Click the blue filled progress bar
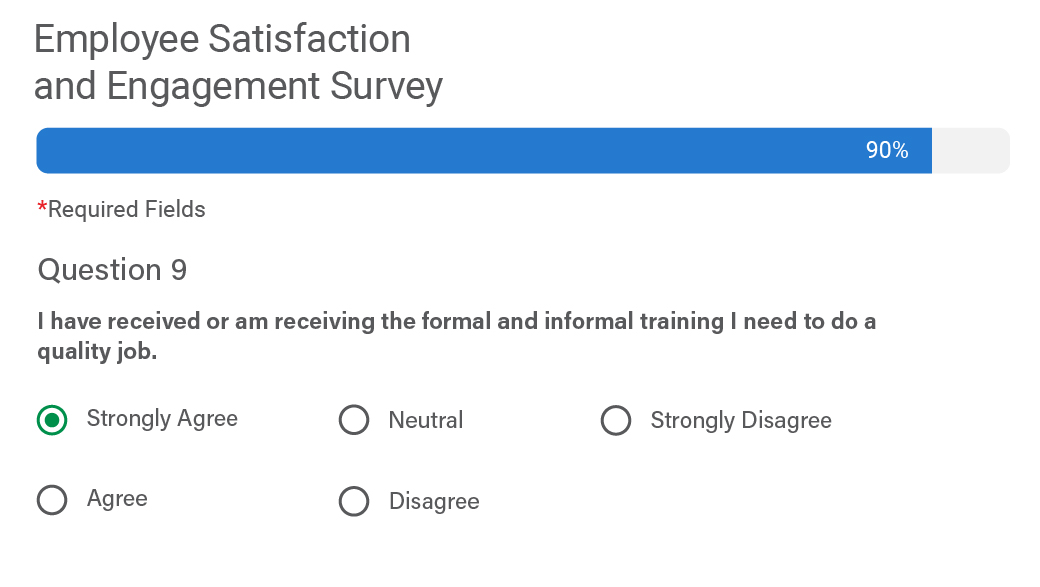The height and width of the screenshot is (587, 1040). coord(450,151)
